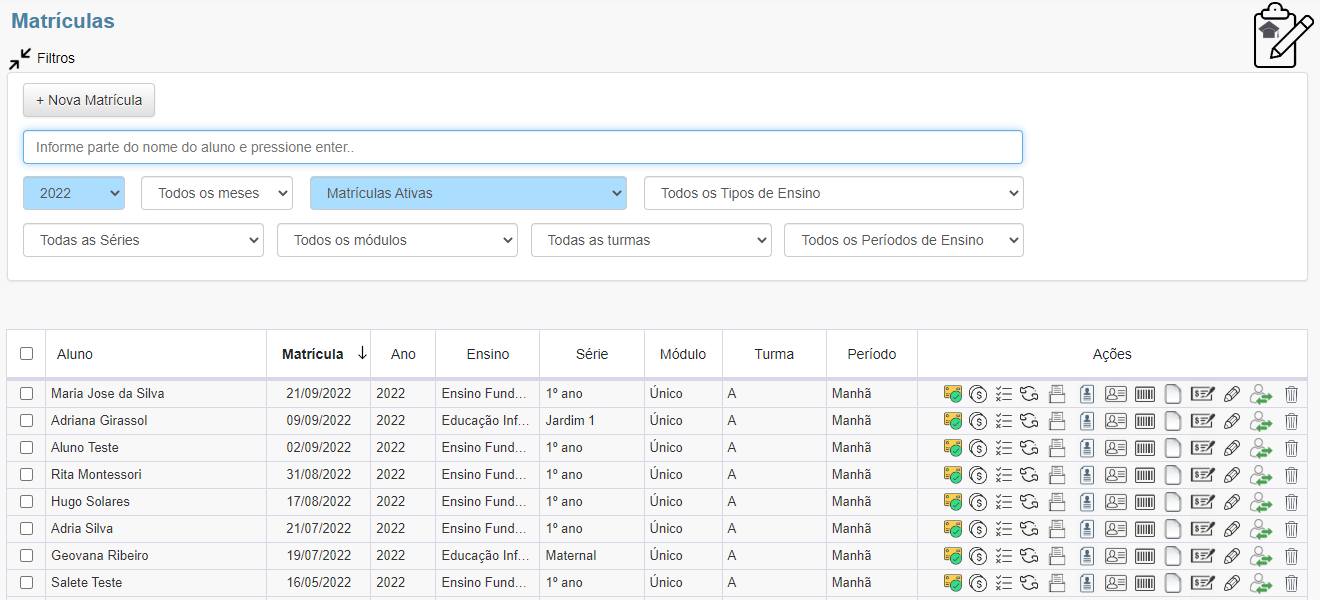Focus the student name search field
This screenshot has height=600, width=1320.
pyautogui.click(x=523, y=147)
